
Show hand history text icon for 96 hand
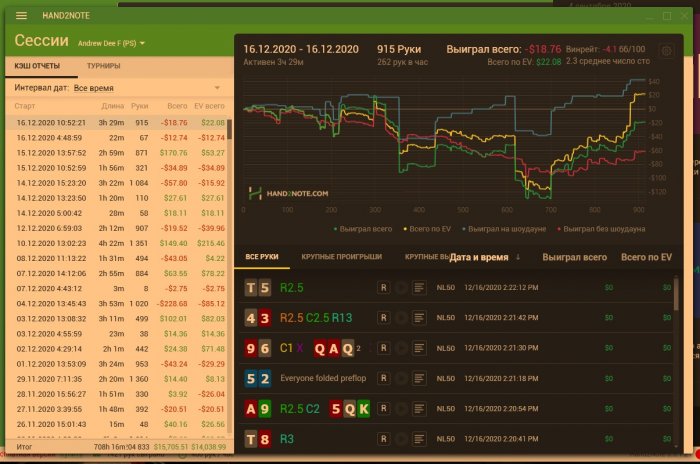point(419,348)
